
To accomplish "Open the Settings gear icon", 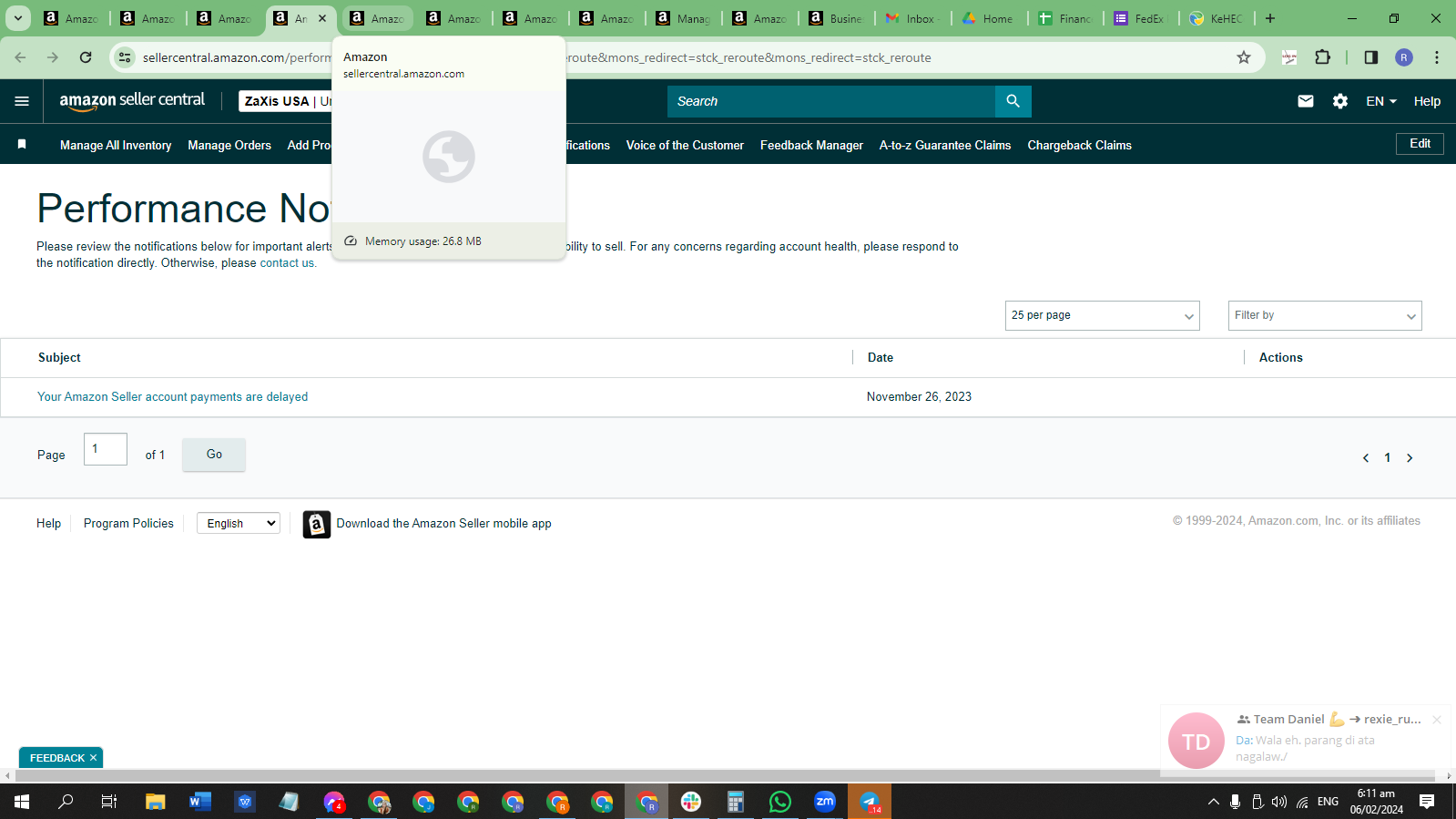I will (x=1340, y=101).
